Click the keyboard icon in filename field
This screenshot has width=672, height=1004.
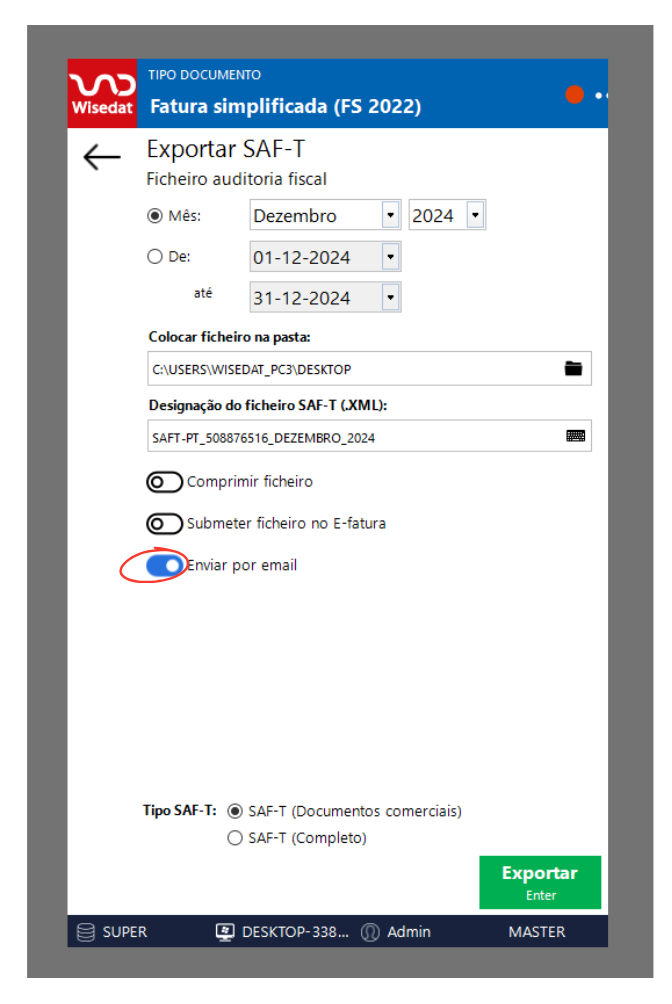tap(574, 437)
